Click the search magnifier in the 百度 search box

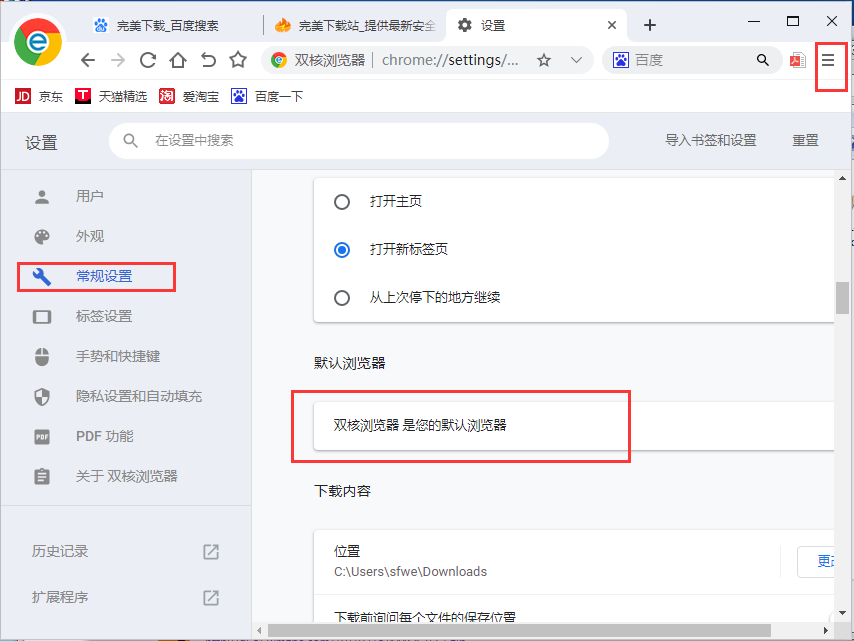click(x=763, y=60)
